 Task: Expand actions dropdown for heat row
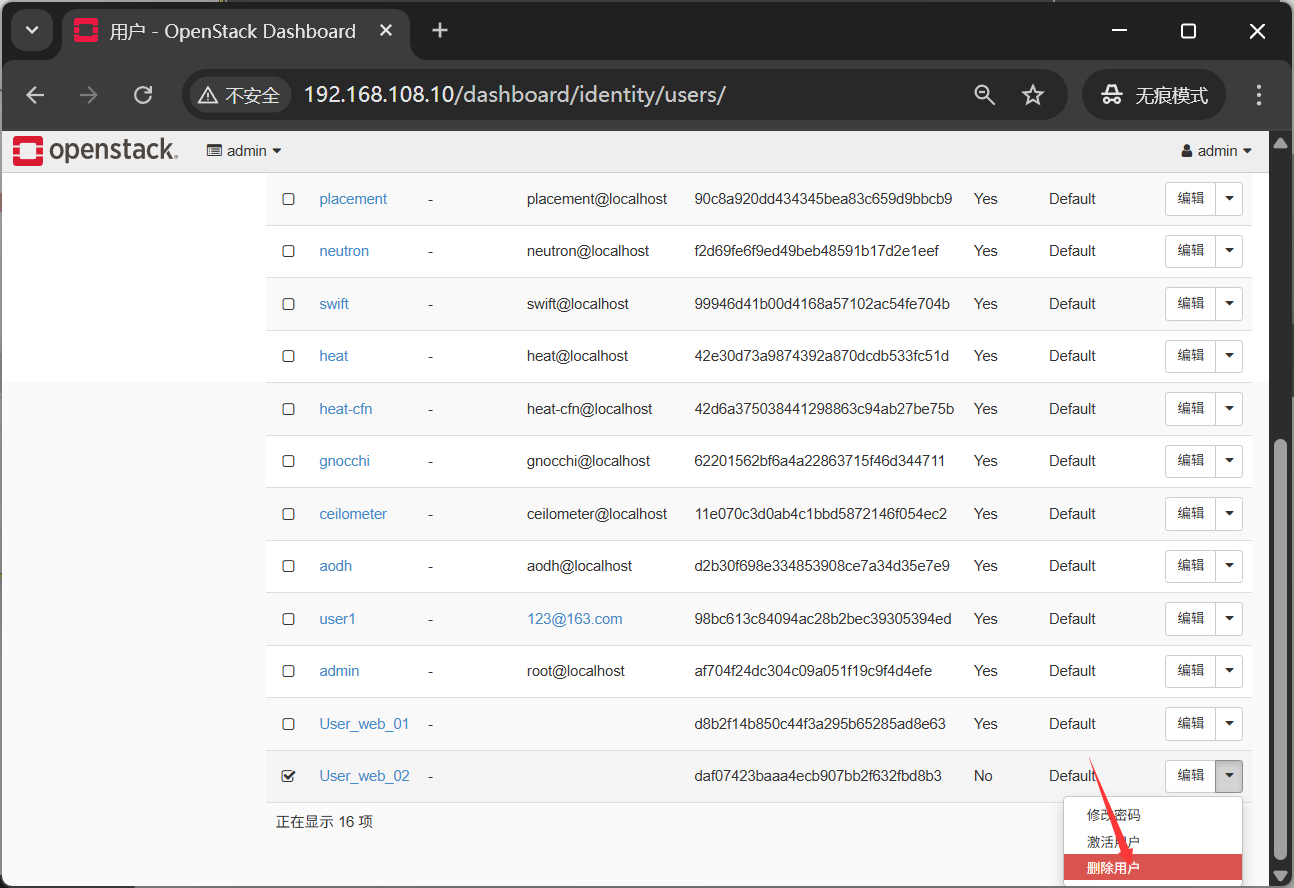coord(1229,356)
